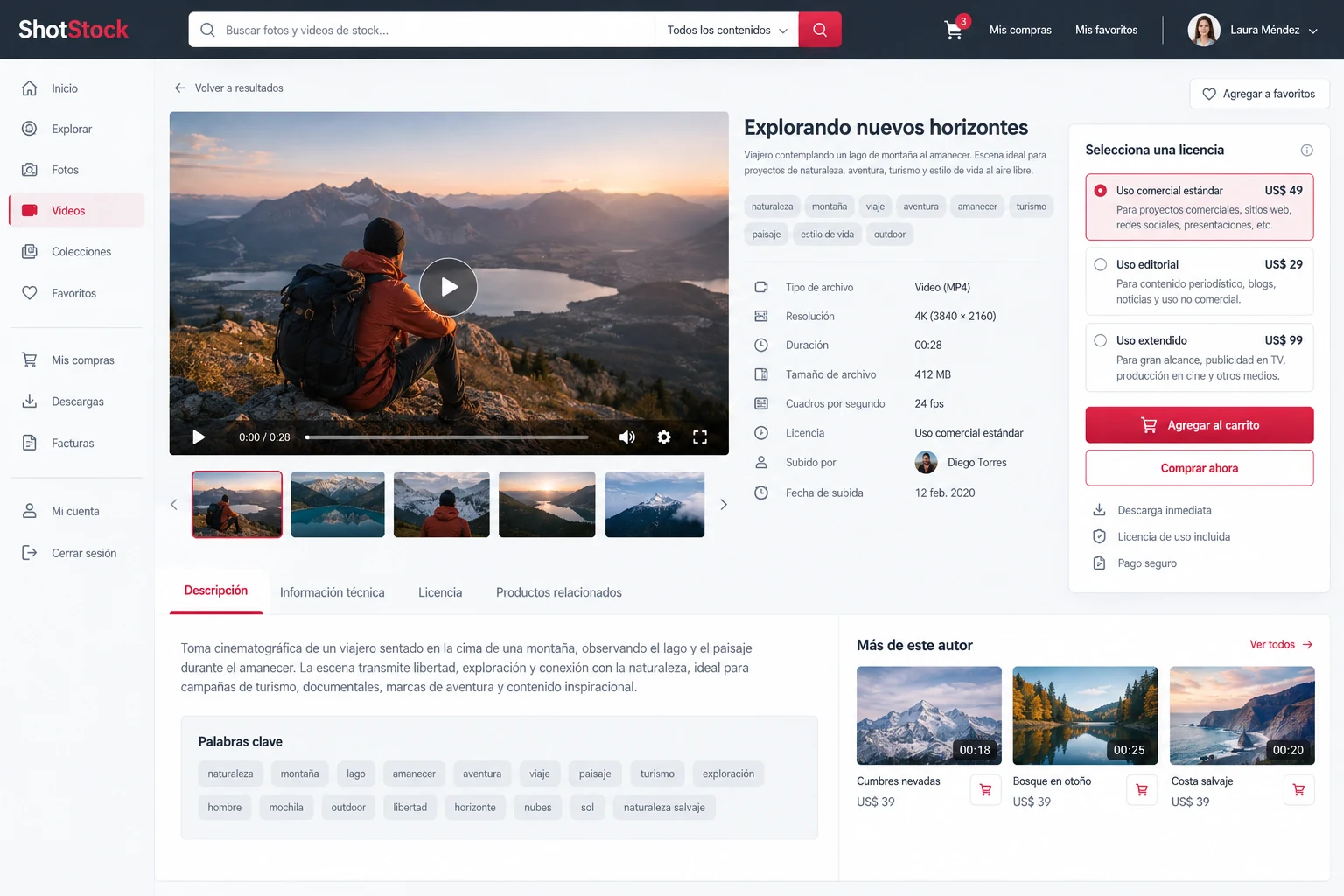Open video player settings gear
This screenshot has height=896, width=1344.
664,437
